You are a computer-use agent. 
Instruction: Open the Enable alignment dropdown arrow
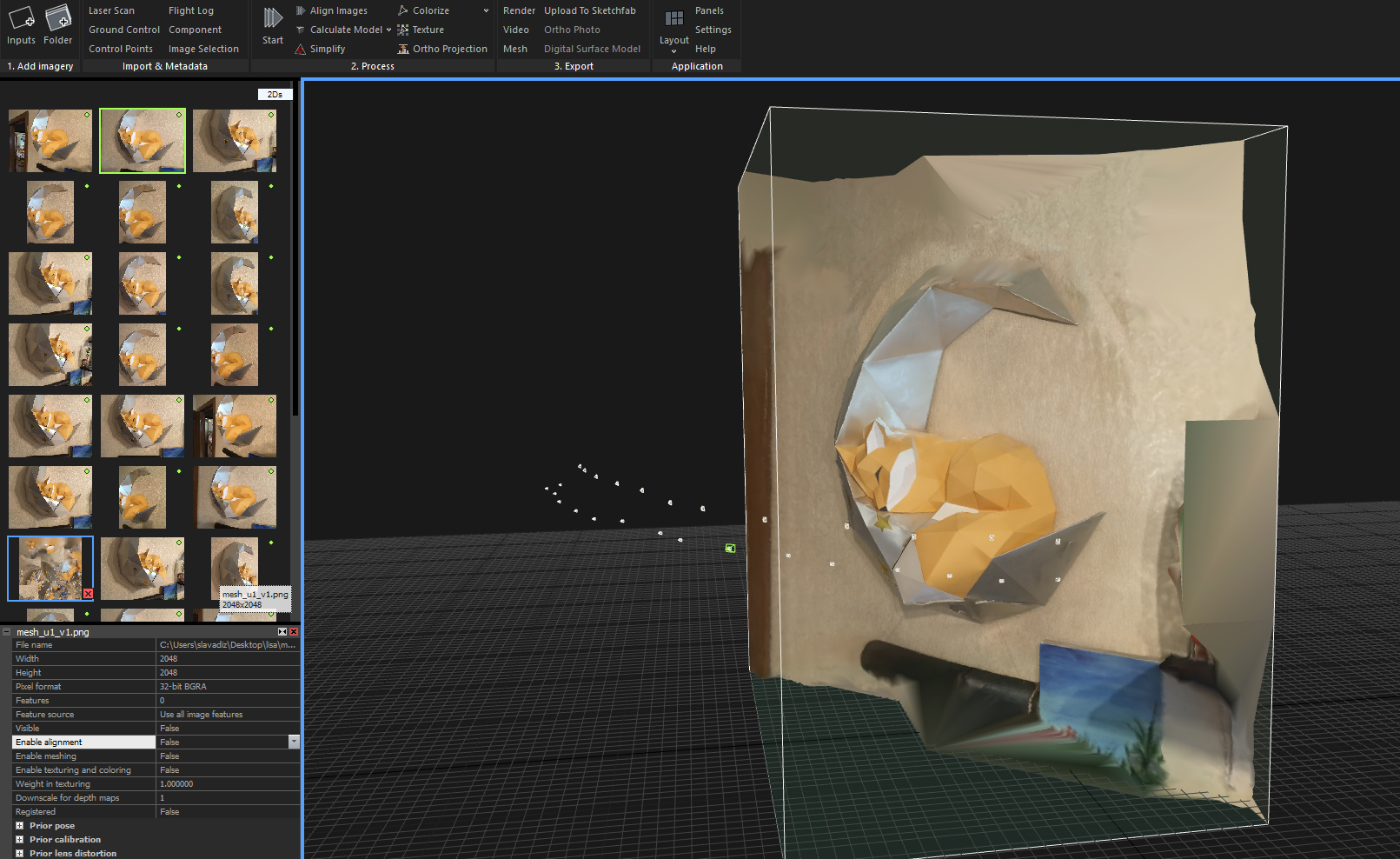tap(294, 742)
